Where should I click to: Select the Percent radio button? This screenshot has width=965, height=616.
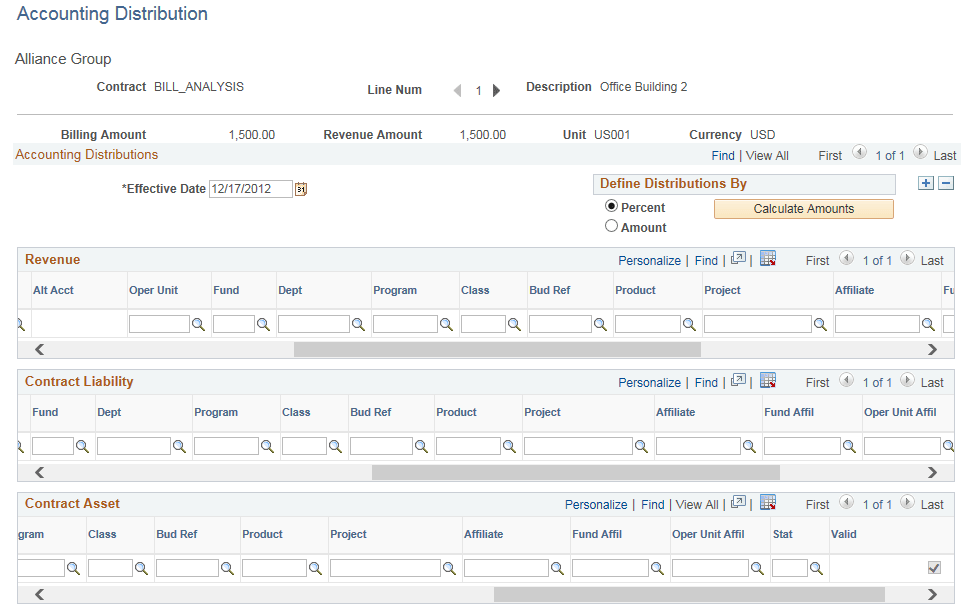[x=611, y=207]
